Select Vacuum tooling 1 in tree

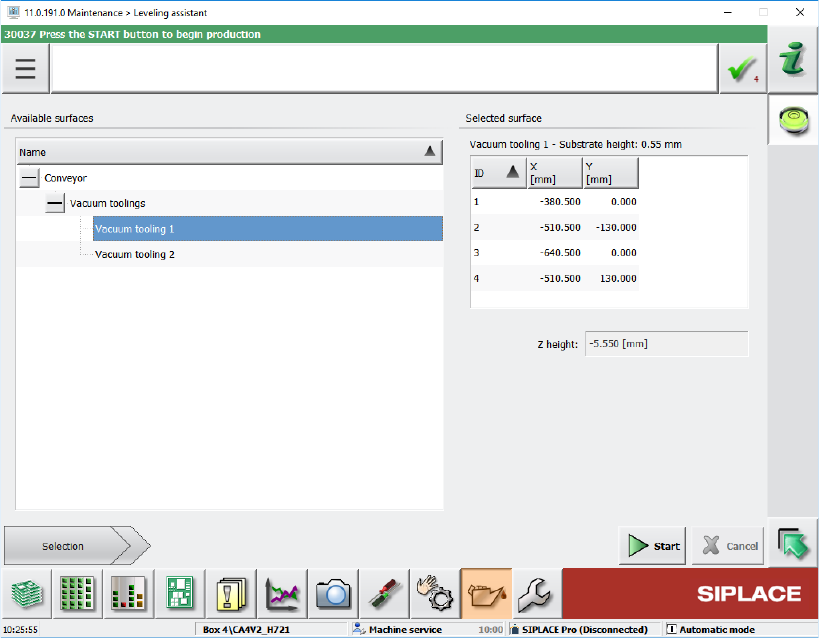267,228
